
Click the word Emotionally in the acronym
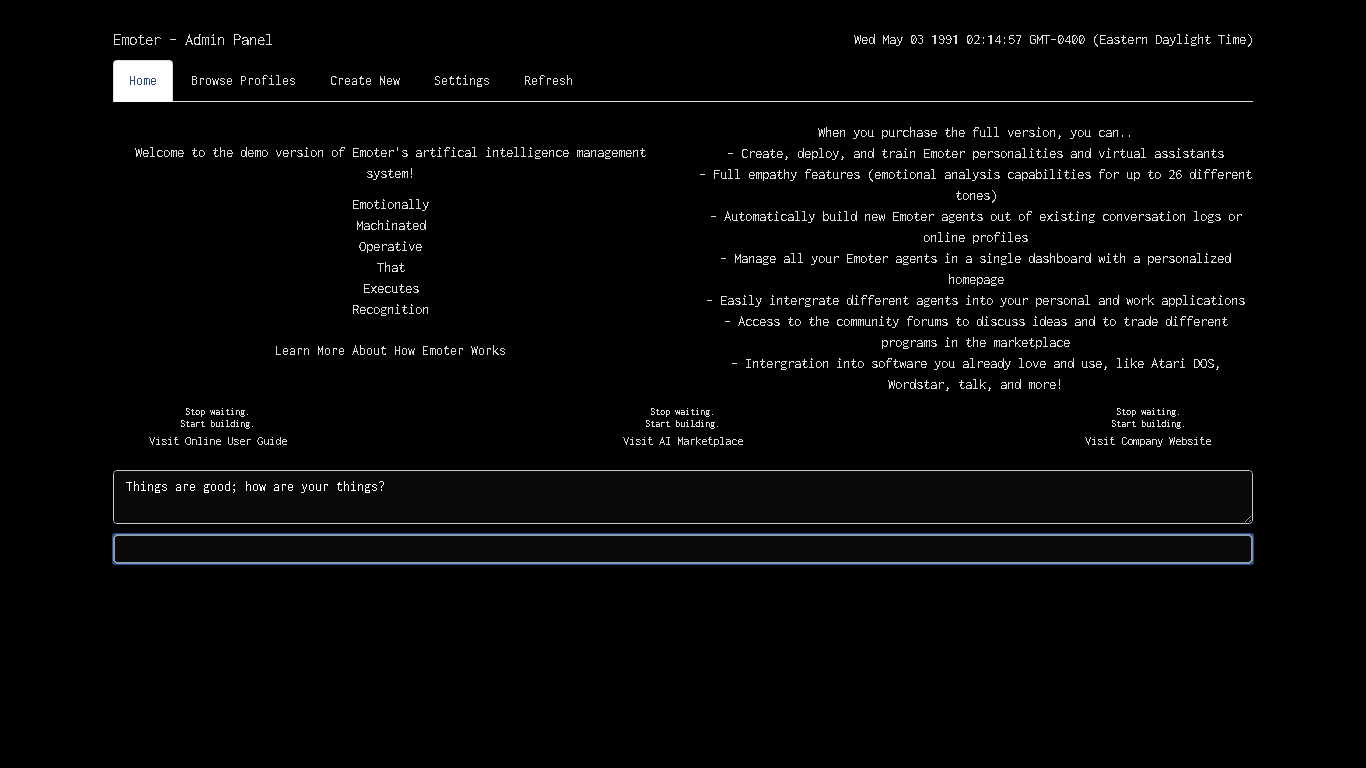pos(390,204)
